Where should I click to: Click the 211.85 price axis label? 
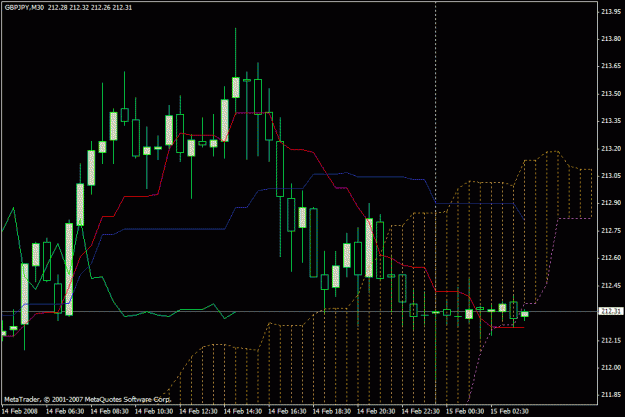point(611,395)
